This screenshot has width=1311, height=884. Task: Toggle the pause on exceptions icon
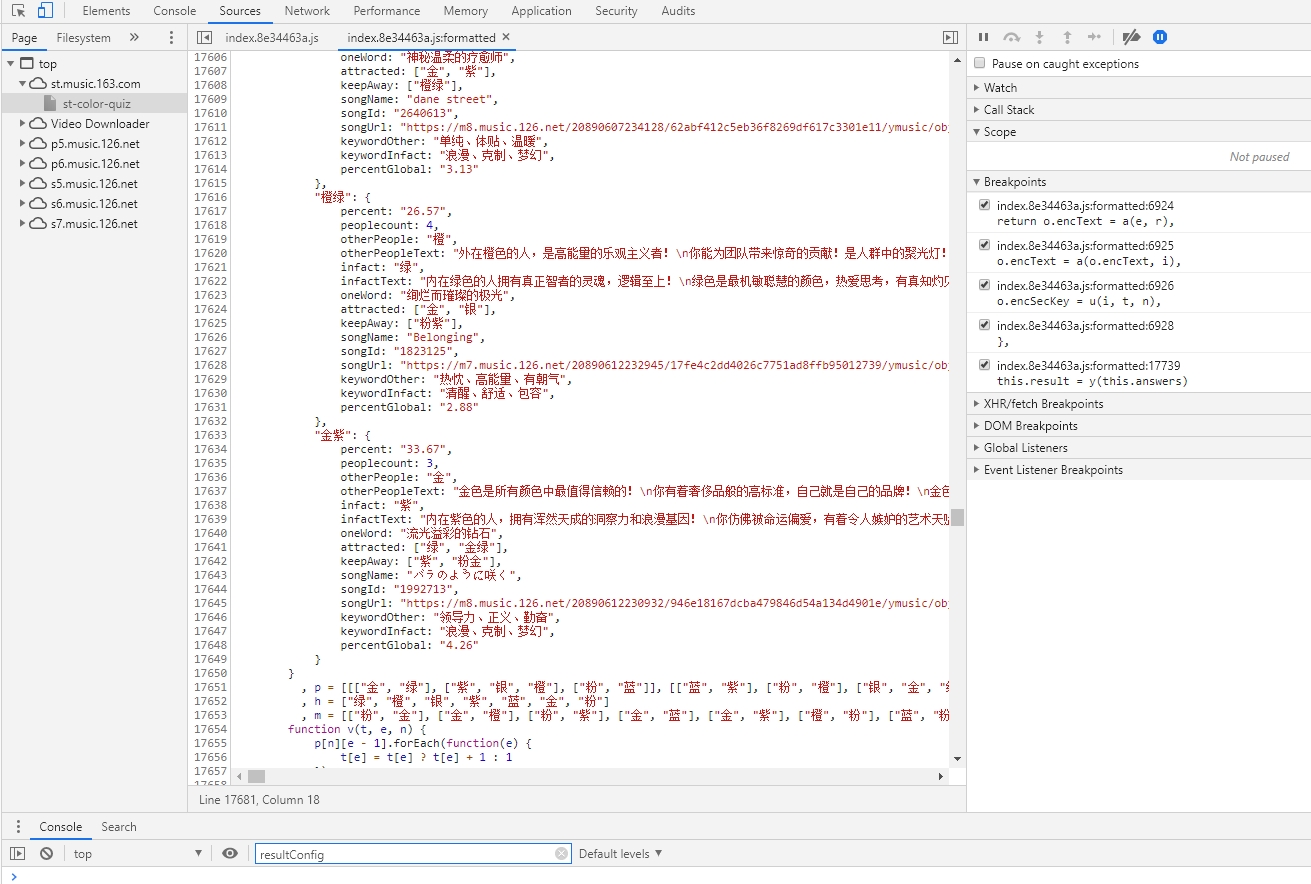pyautogui.click(x=1160, y=37)
